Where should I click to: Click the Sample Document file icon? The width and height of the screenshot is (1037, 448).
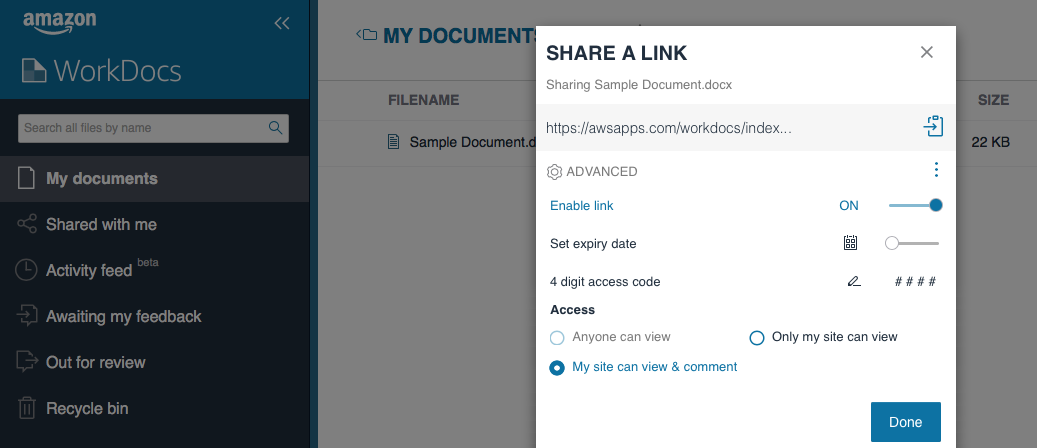[x=394, y=142]
